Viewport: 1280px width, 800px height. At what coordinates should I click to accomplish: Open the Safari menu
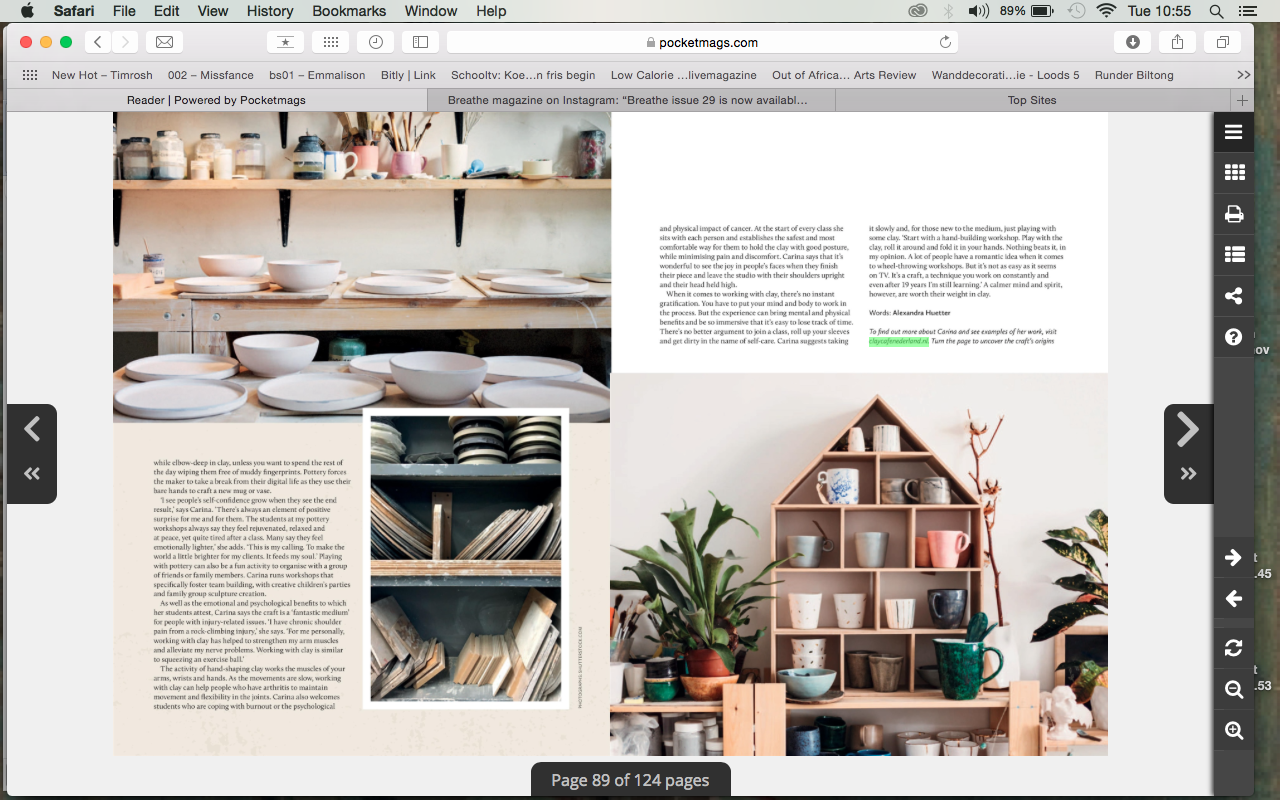pos(73,11)
